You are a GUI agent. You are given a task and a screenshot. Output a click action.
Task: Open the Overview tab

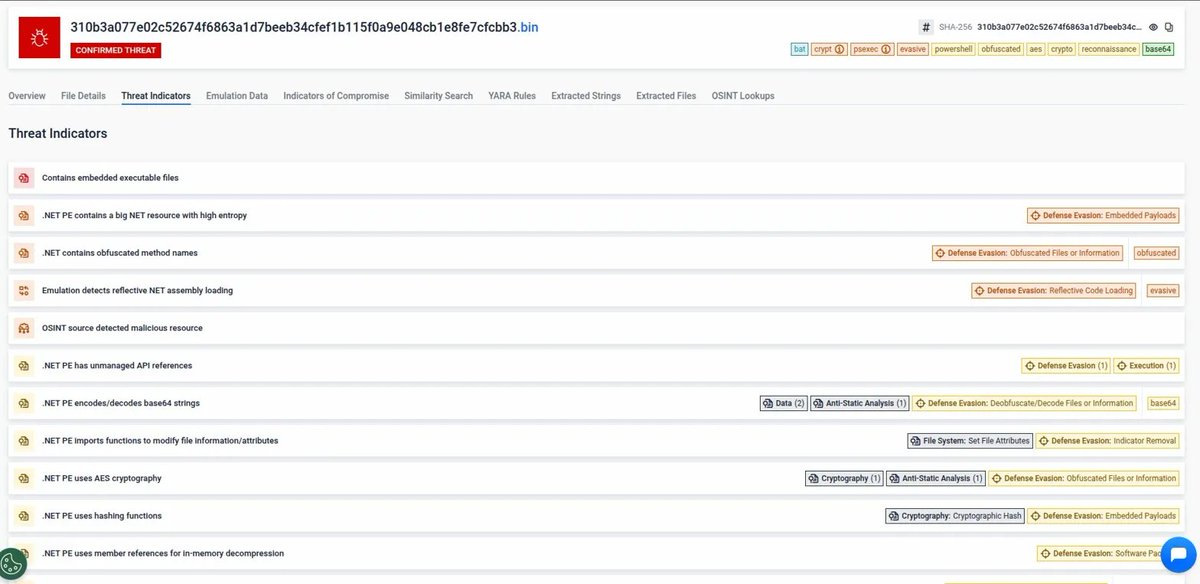pos(27,96)
